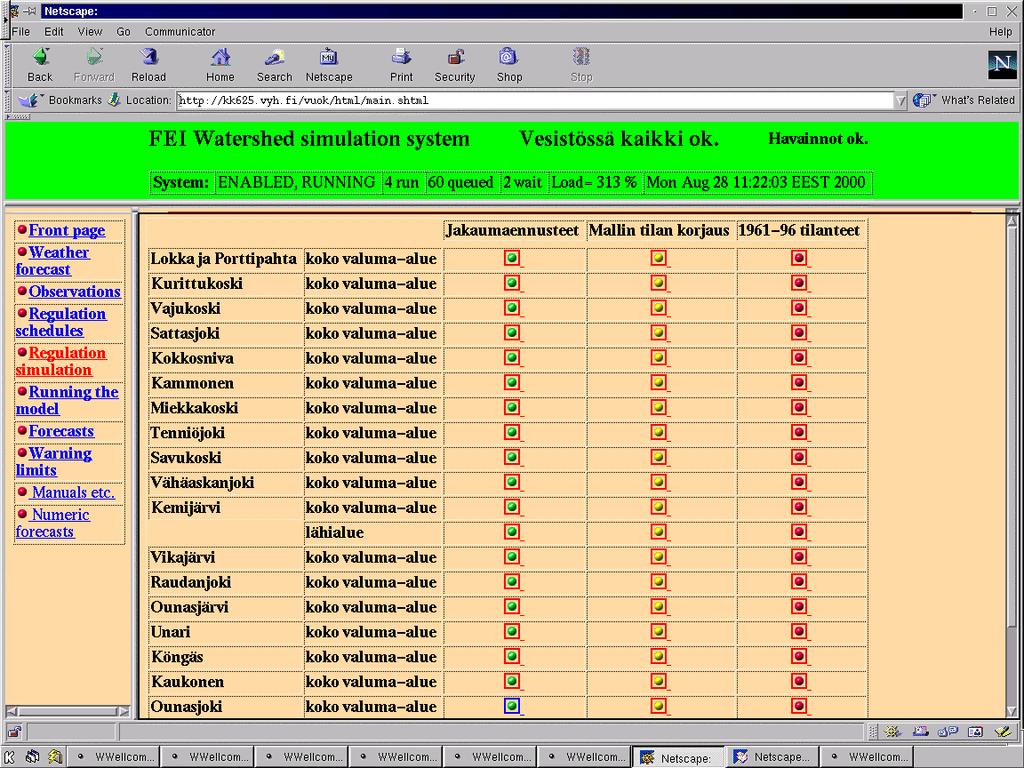Click the What's Related icon

tap(922, 101)
